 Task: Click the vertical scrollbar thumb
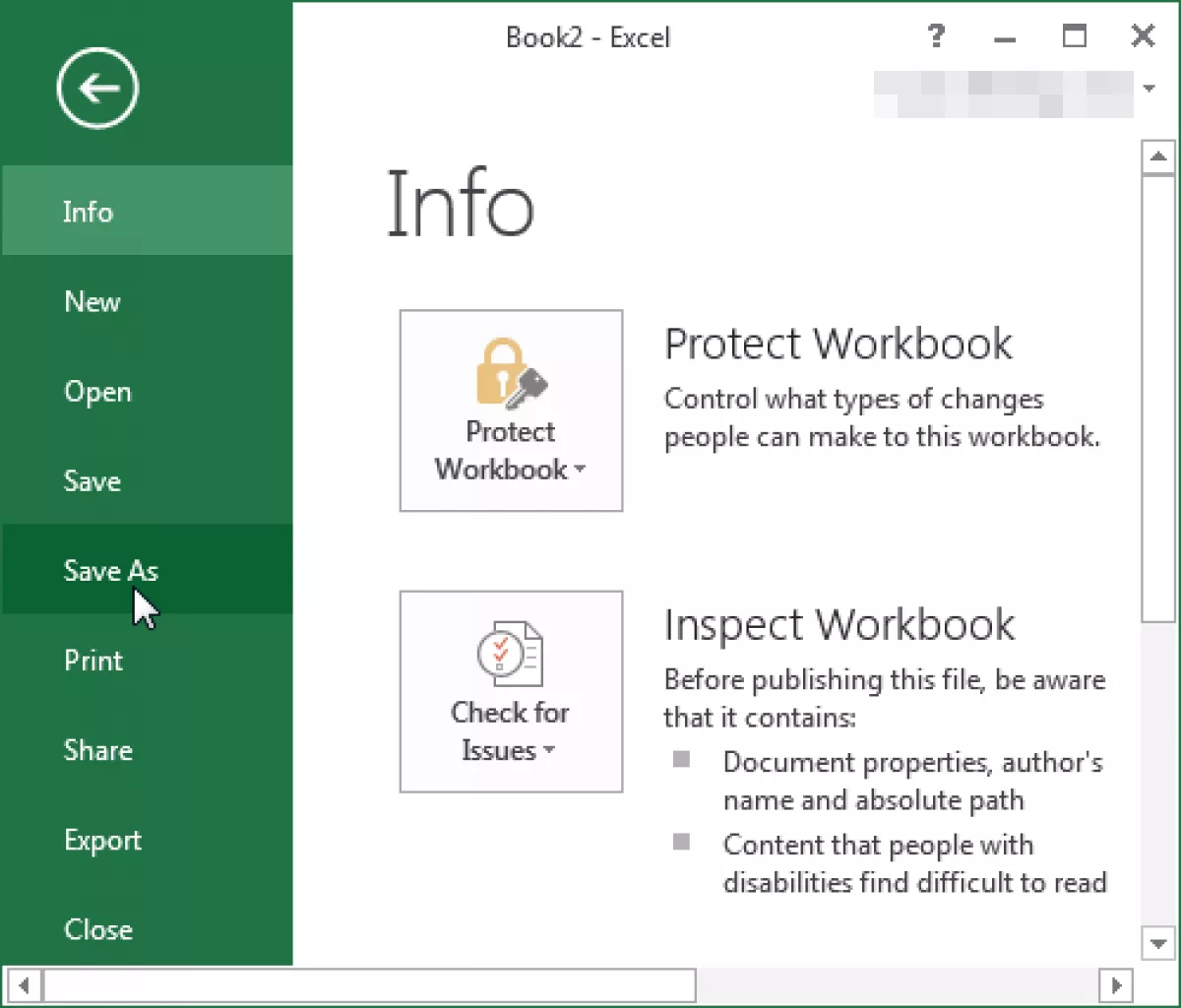click(x=1157, y=399)
